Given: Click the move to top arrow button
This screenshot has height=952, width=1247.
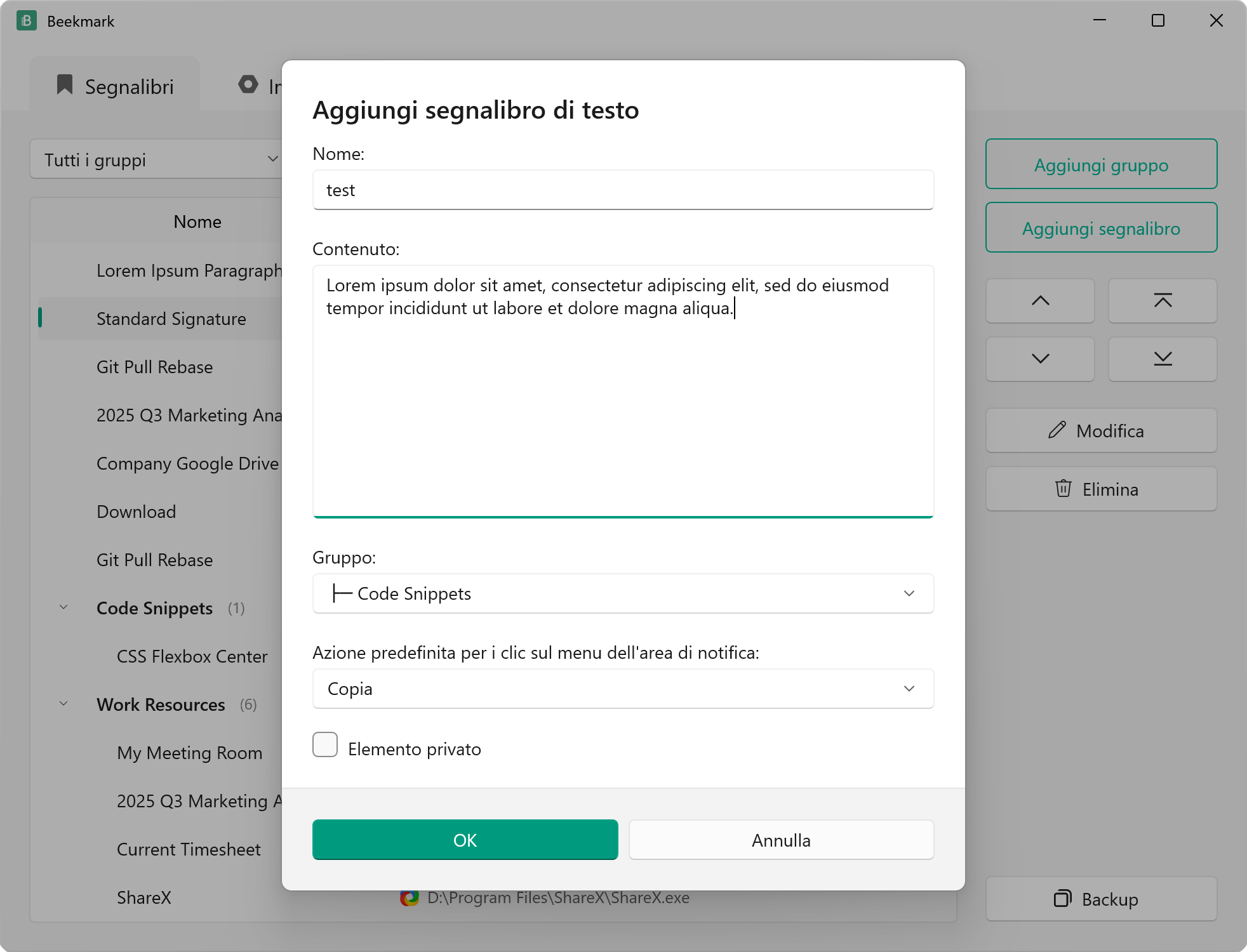Looking at the screenshot, I should (1163, 301).
